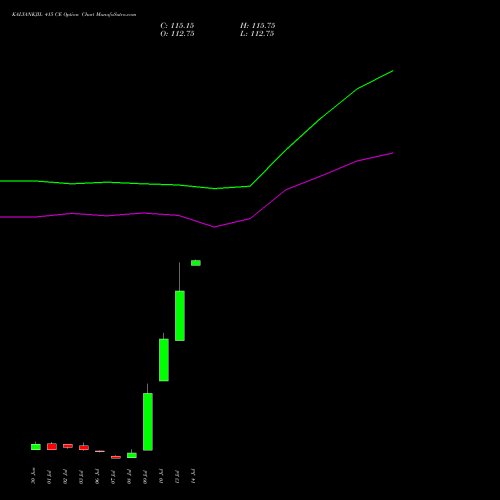Select the open value O: 112.75
Screen dimensions: 500x500
[x=177, y=34]
